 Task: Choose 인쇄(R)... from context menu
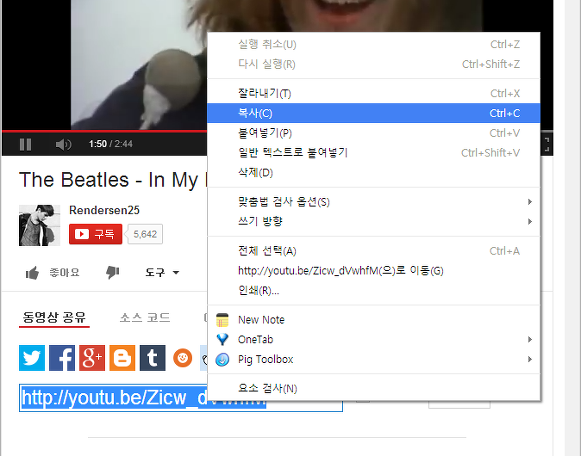[x=374, y=290]
